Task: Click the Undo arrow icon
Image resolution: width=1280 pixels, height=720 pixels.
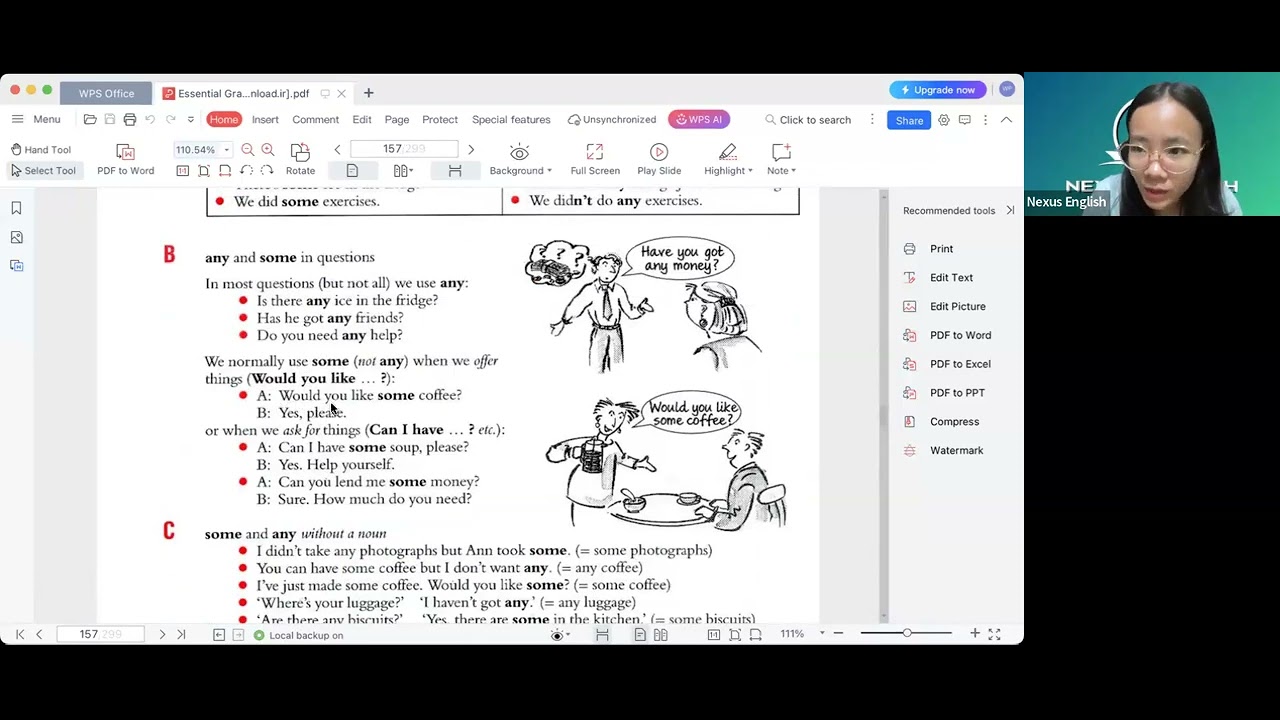Action: tap(150, 120)
